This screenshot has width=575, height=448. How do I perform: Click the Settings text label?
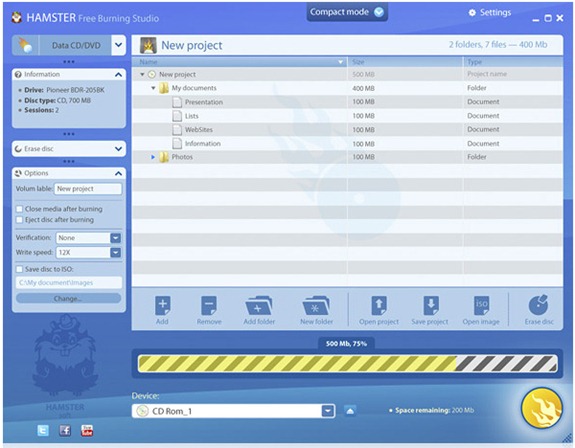(495, 13)
